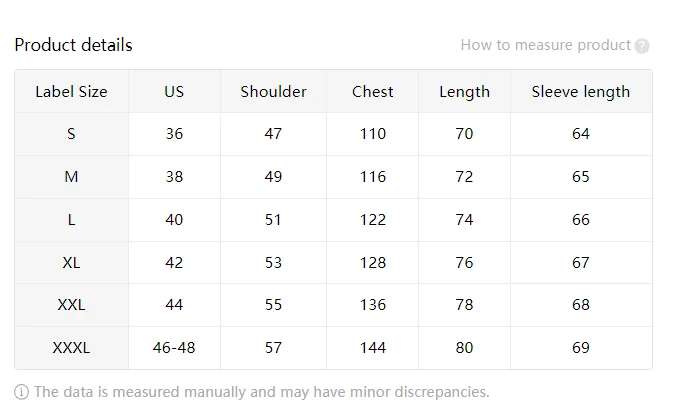Click the Length column header
This screenshot has width=677, height=417.
464,91
